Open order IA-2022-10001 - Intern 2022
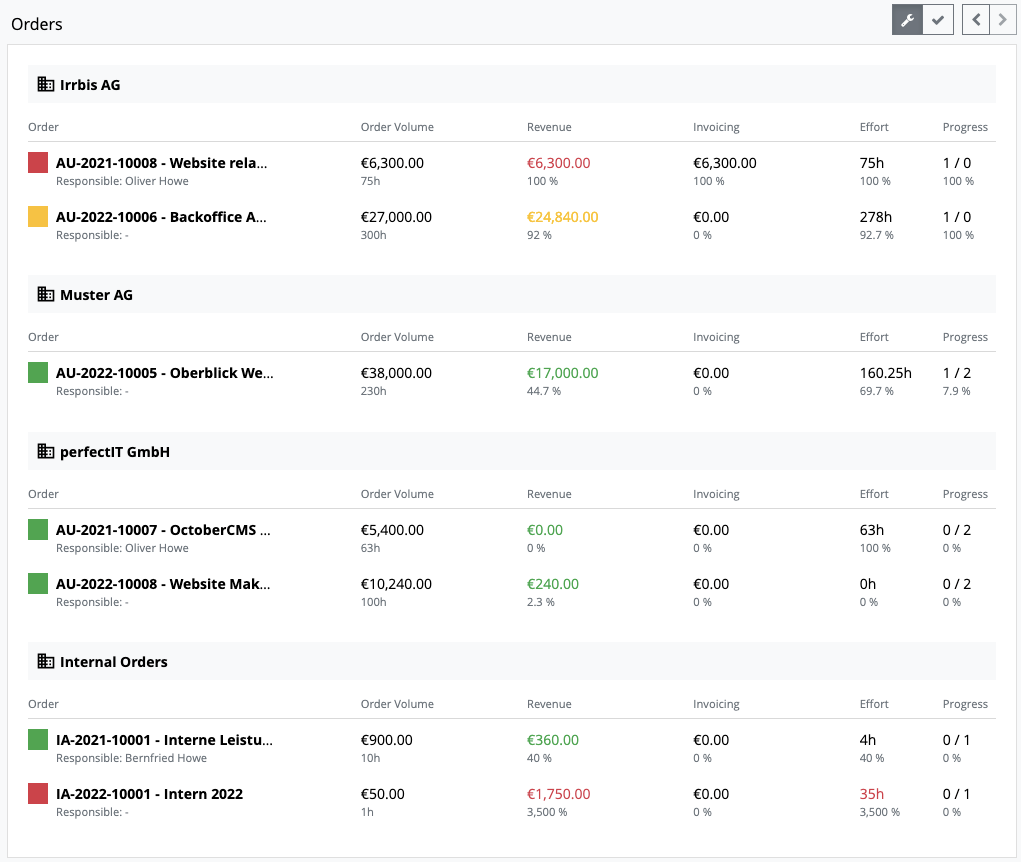 [x=149, y=794]
